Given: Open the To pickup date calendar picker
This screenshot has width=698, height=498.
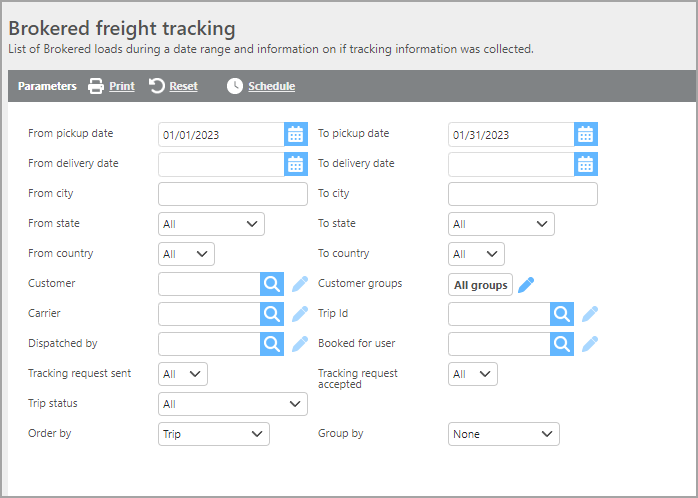Looking at the screenshot, I should (586, 134).
